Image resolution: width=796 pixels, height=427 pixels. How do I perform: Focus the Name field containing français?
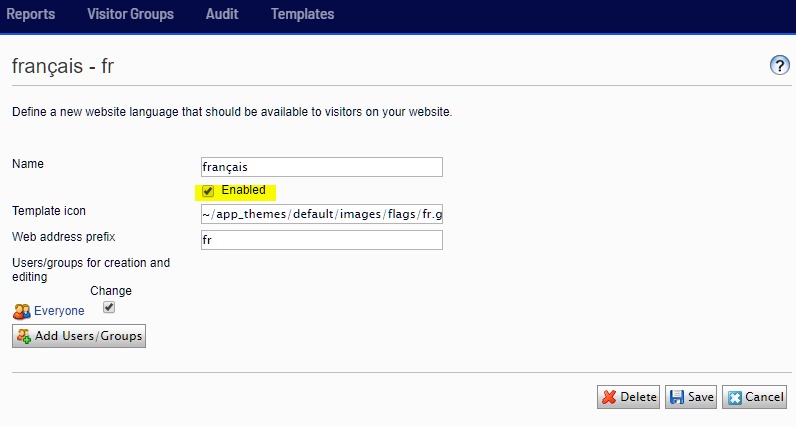[x=321, y=167]
